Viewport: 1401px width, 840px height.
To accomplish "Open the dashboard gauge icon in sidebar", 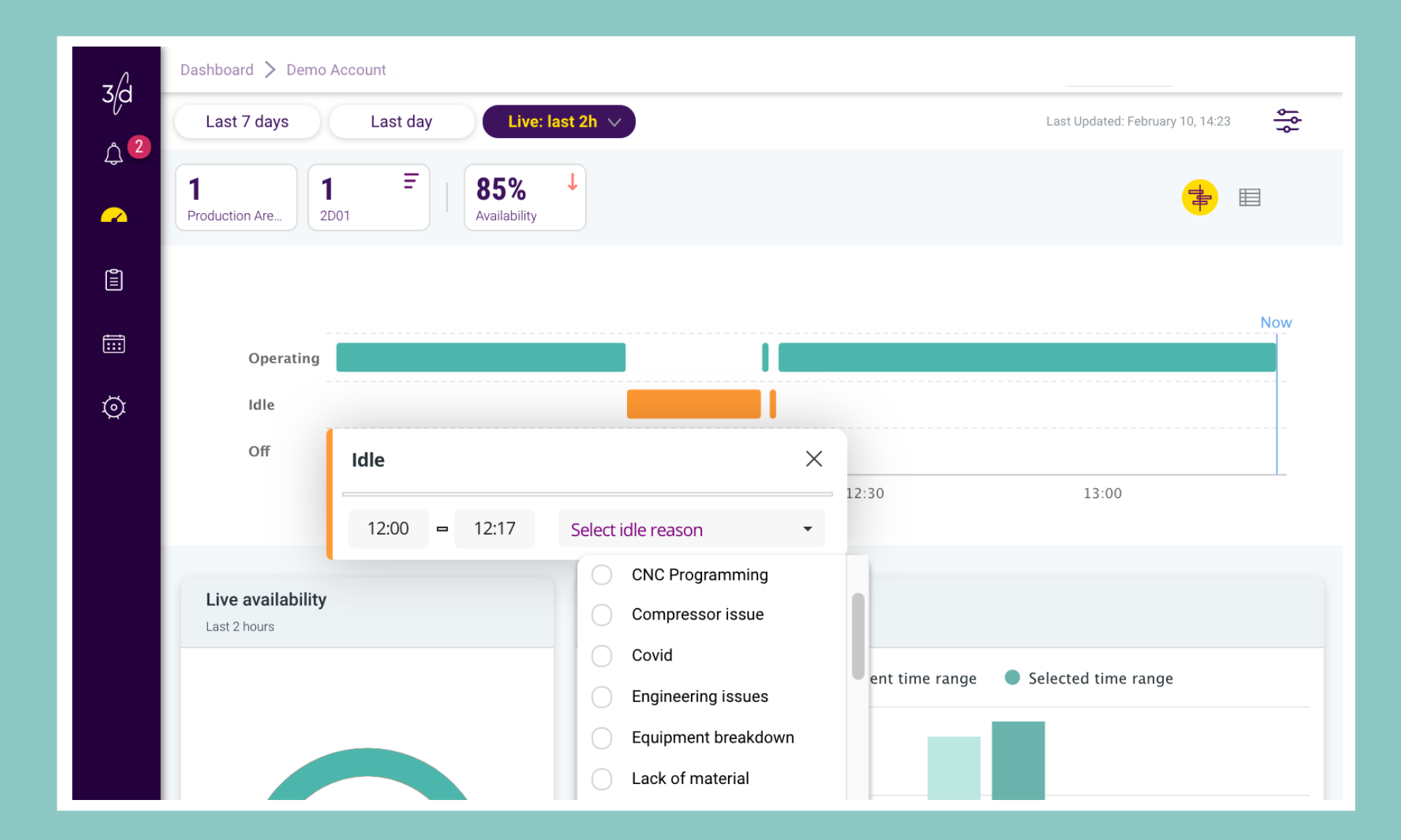I will (114, 215).
